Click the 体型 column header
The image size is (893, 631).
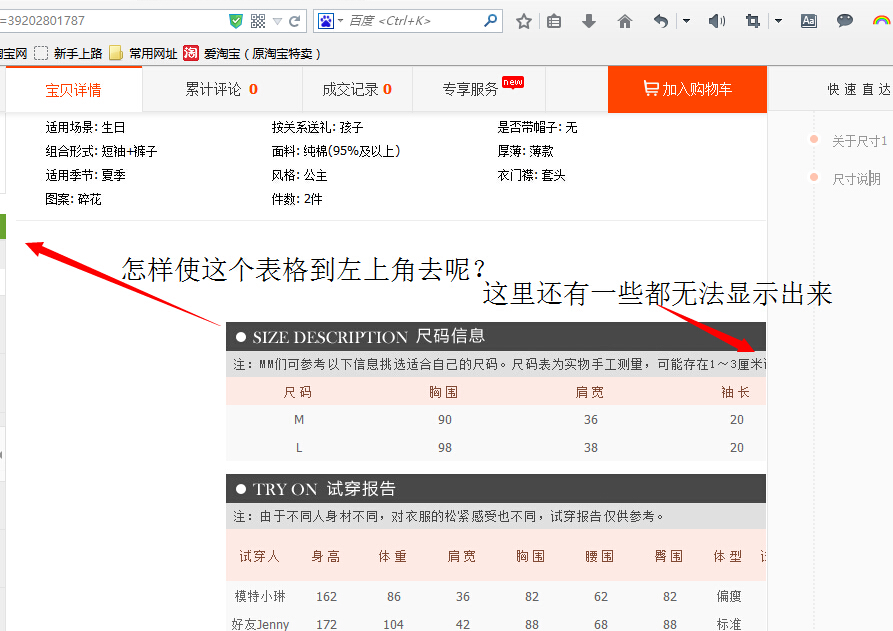728,556
